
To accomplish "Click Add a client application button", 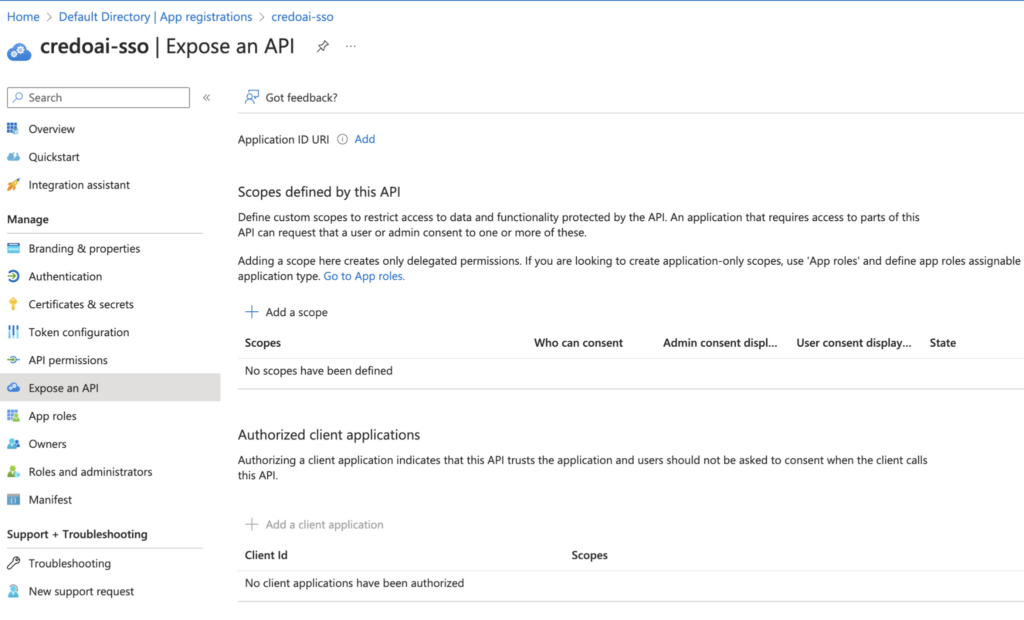I will click(314, 524).
